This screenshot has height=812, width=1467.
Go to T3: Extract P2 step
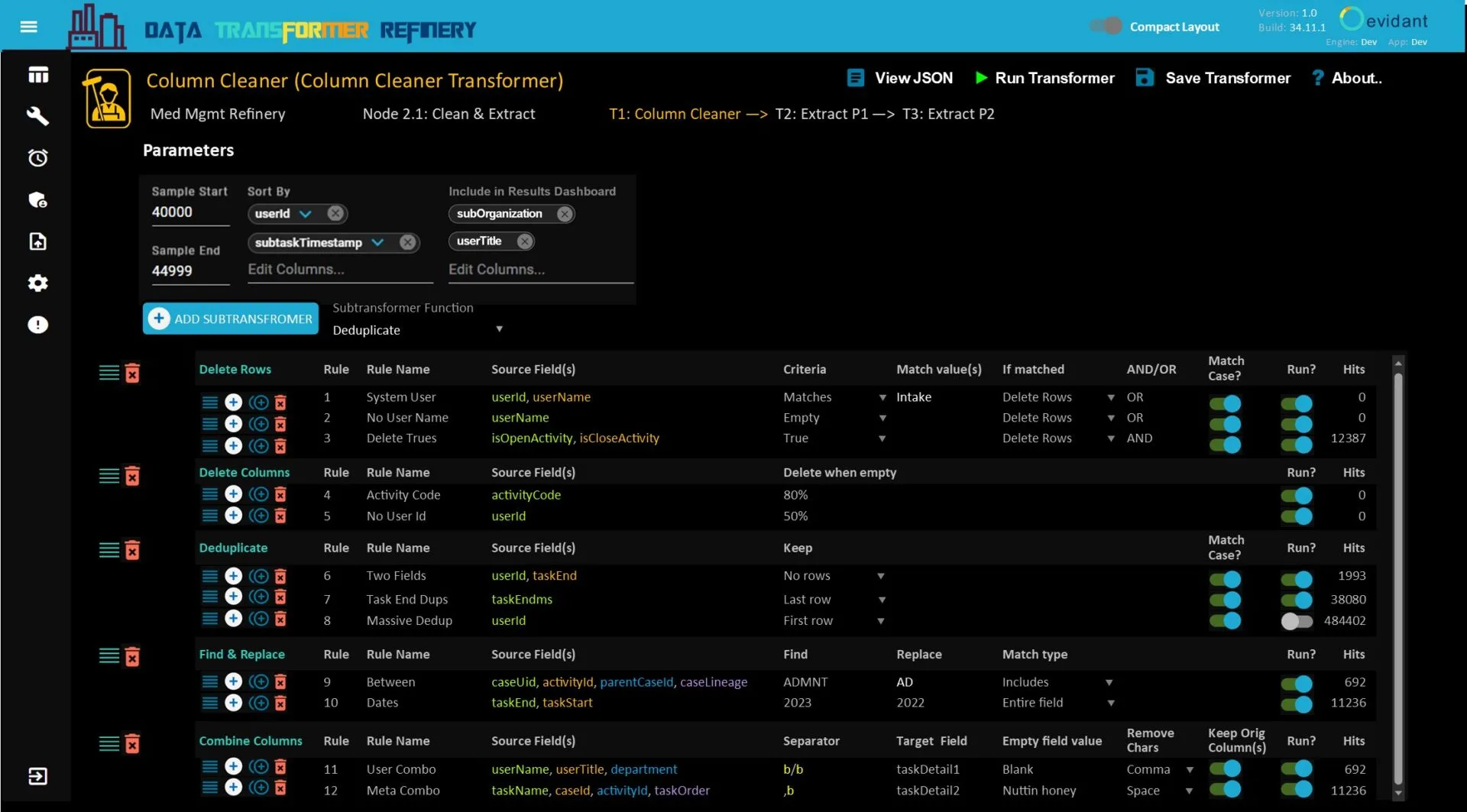pos(948,114)
